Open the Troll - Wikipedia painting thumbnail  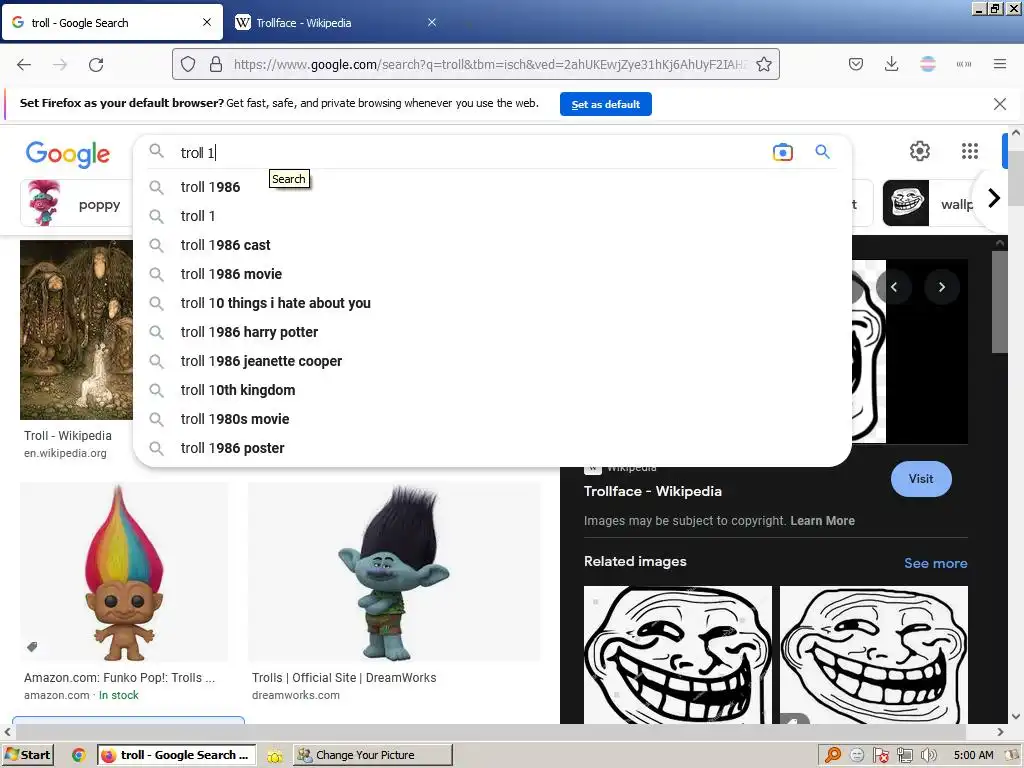coord(76,330)
